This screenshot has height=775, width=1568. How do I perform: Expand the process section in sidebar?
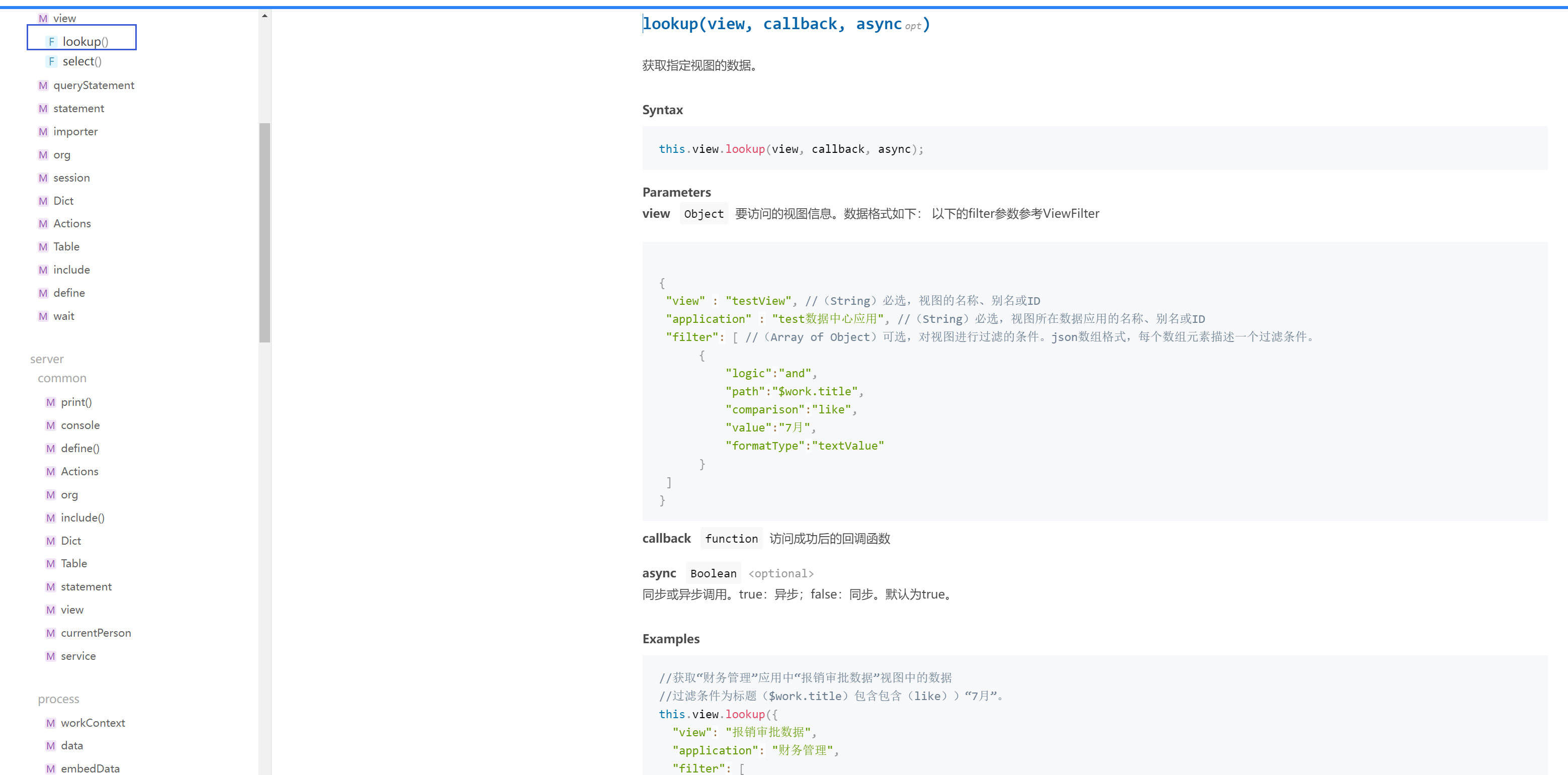click(x=58, y=700)
